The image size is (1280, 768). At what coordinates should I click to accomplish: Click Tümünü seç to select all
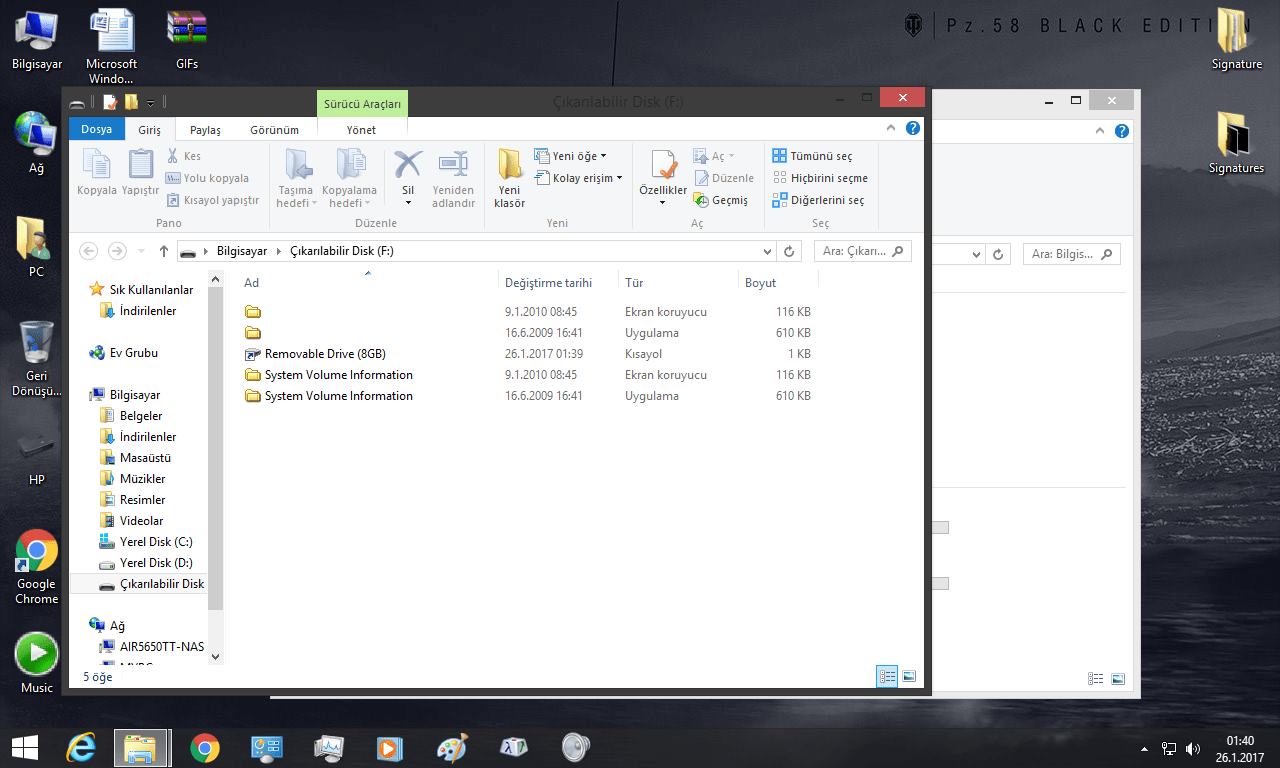point(812,156)
